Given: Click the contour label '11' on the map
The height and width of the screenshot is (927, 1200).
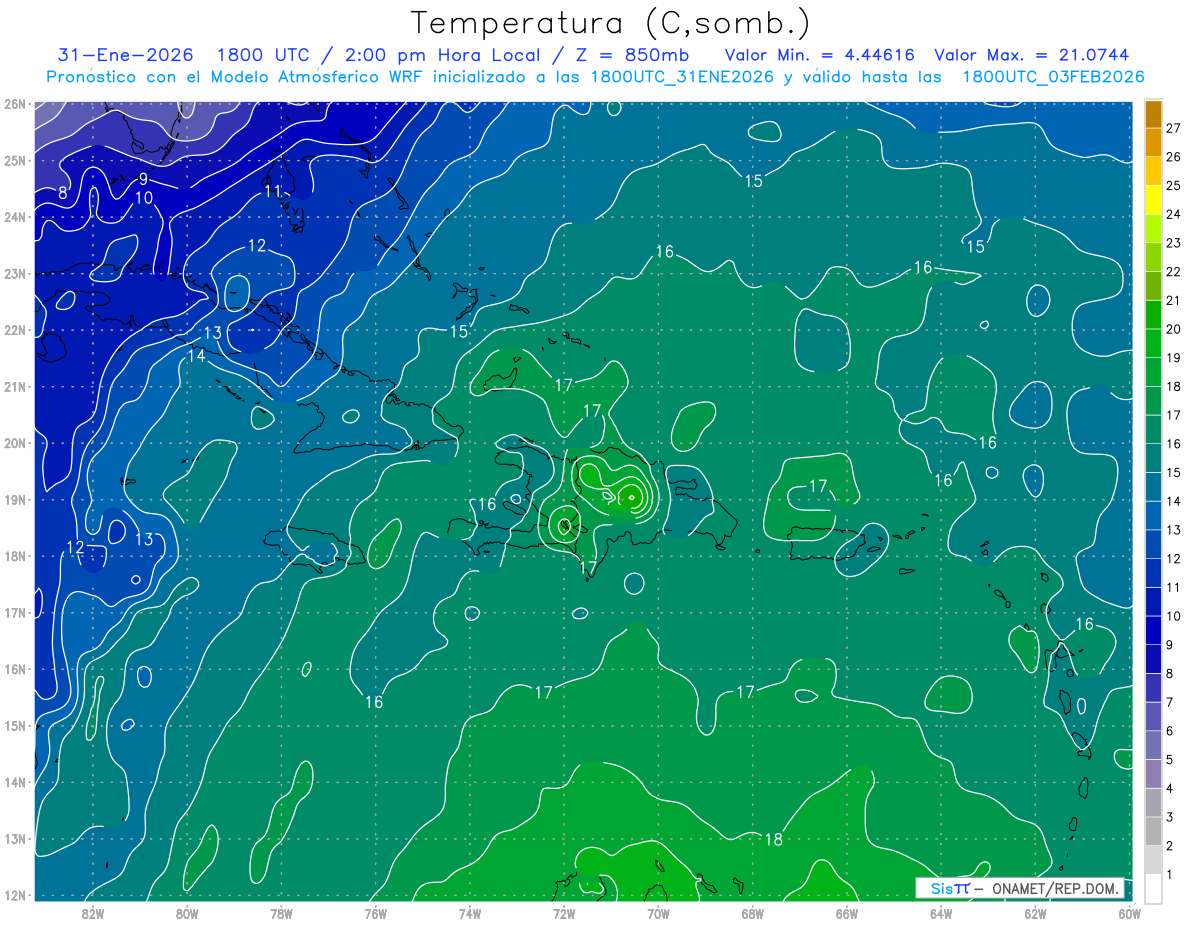Looking at the screenshot, I should [x=273, y=191].
